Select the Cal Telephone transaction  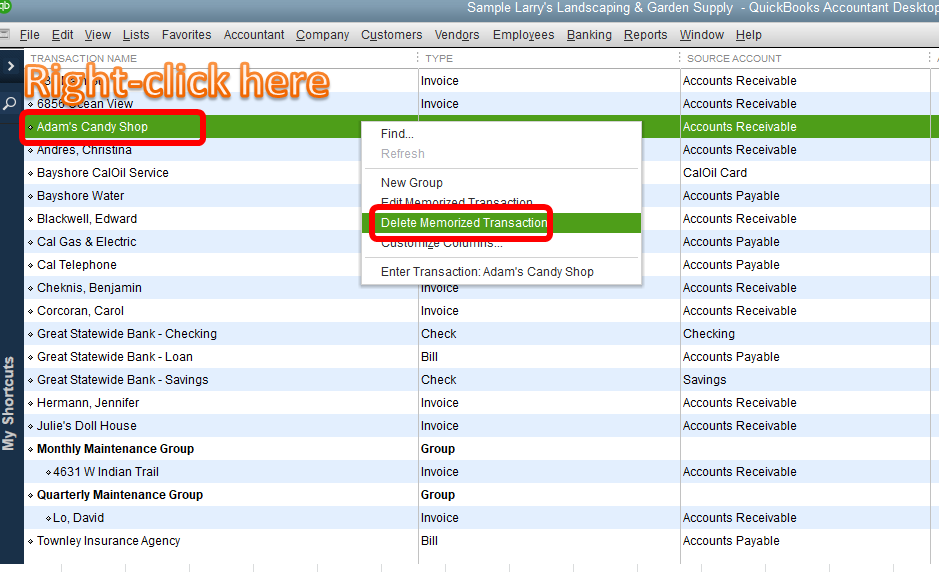point(77,265)
